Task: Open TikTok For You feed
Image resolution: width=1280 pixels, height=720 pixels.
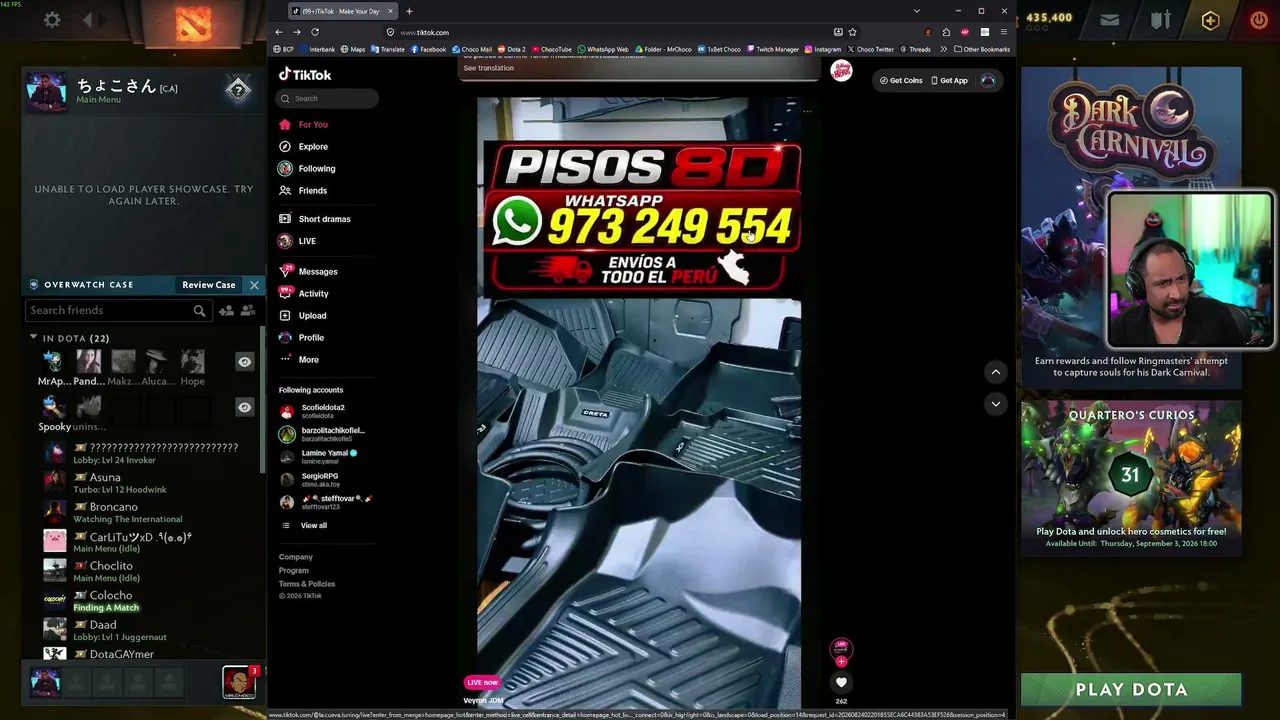Action: [x=303, y=124]
